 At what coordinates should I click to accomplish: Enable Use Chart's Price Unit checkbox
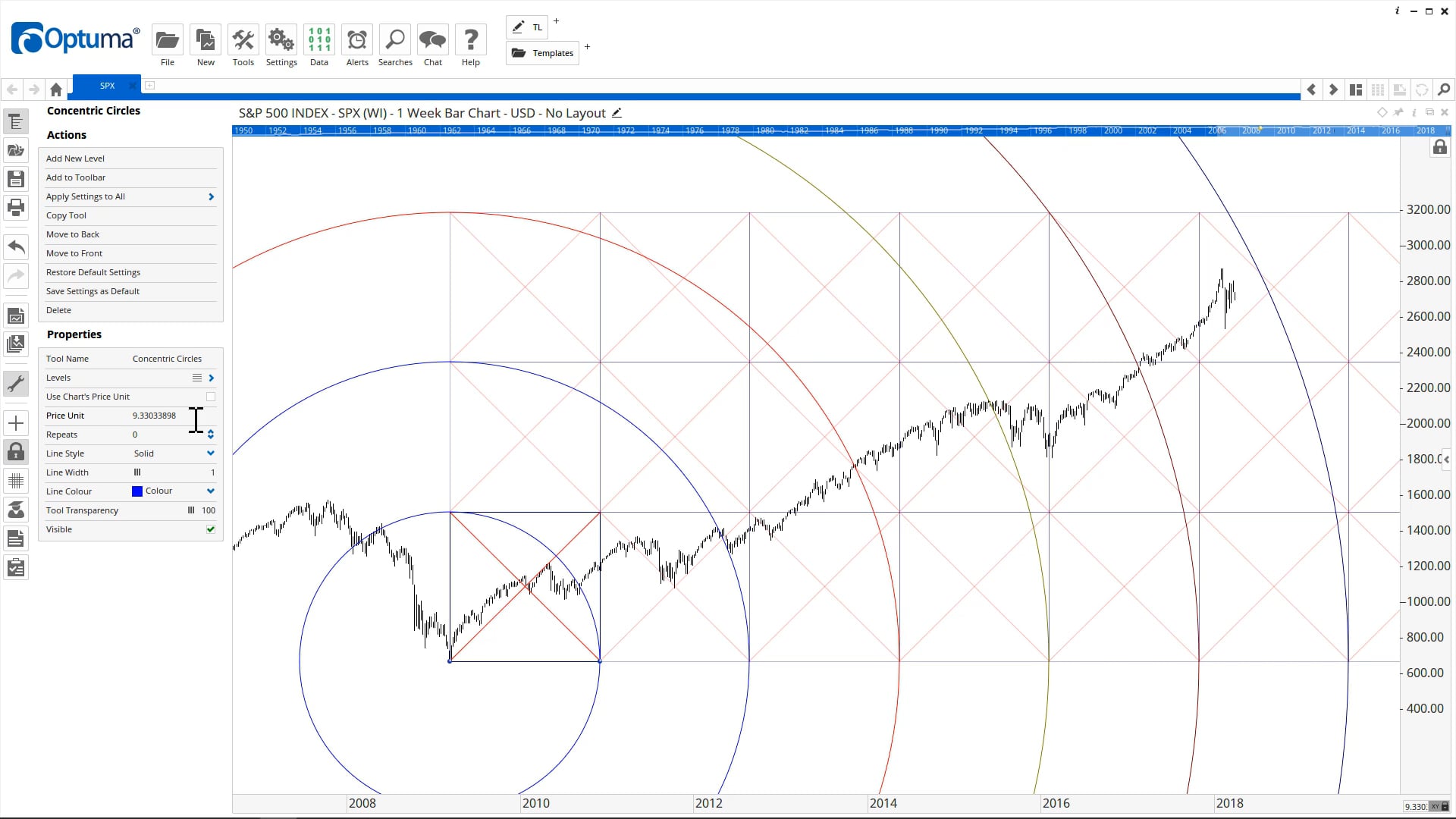(211, 397)
